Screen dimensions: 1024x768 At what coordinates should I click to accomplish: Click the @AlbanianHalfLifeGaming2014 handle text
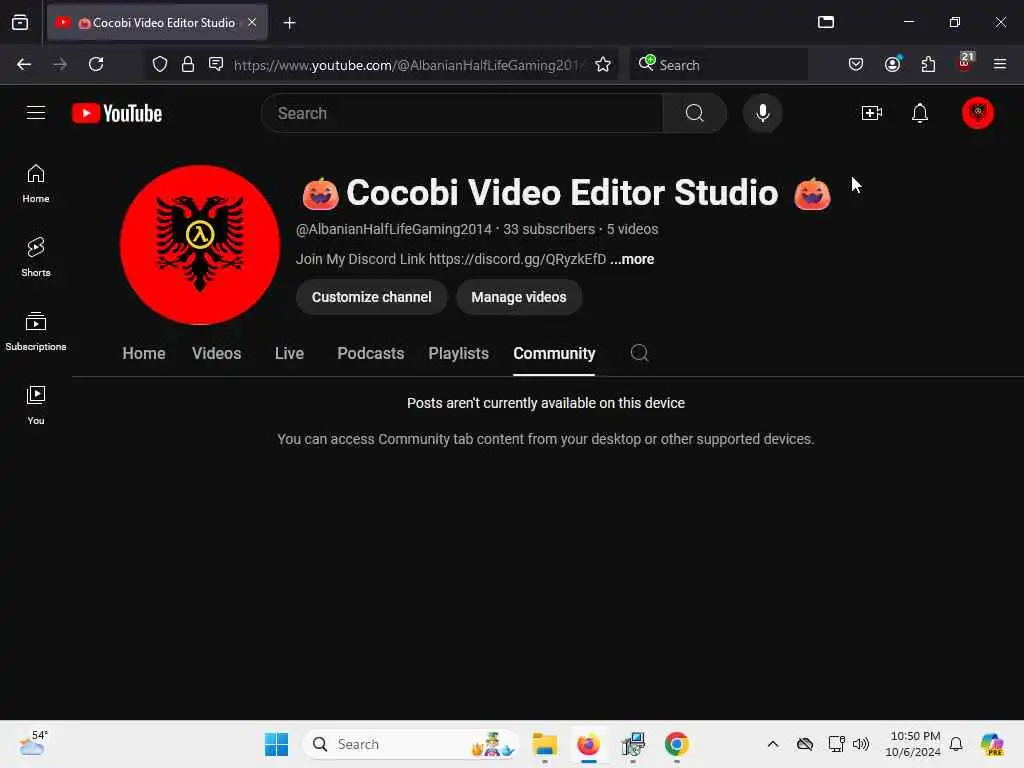(x=394, y=229)
